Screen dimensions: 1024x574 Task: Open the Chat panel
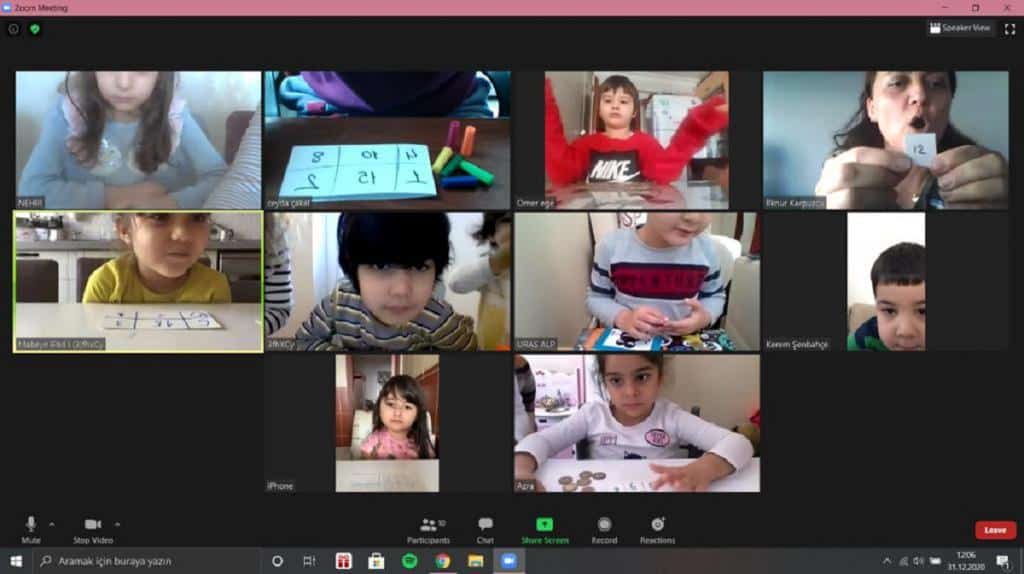[x=485, y=528]
